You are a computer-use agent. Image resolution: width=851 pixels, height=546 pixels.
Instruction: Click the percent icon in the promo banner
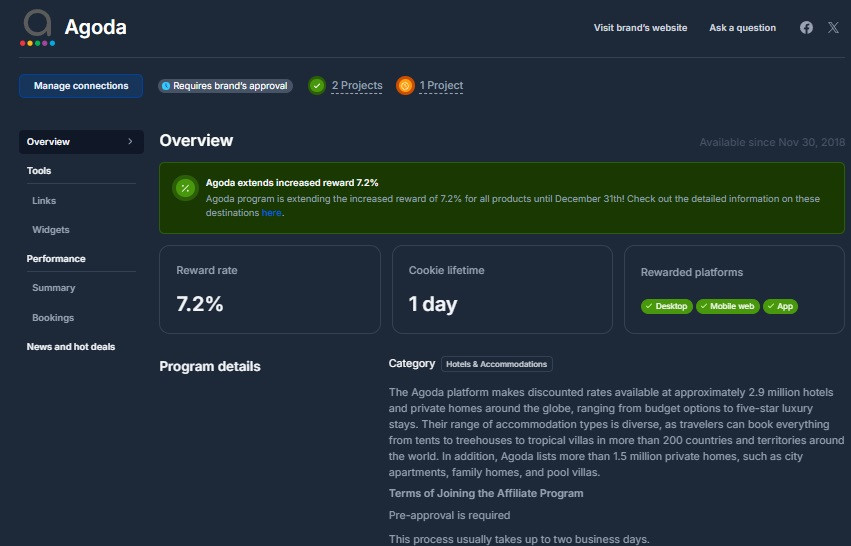tap(185, 189)
